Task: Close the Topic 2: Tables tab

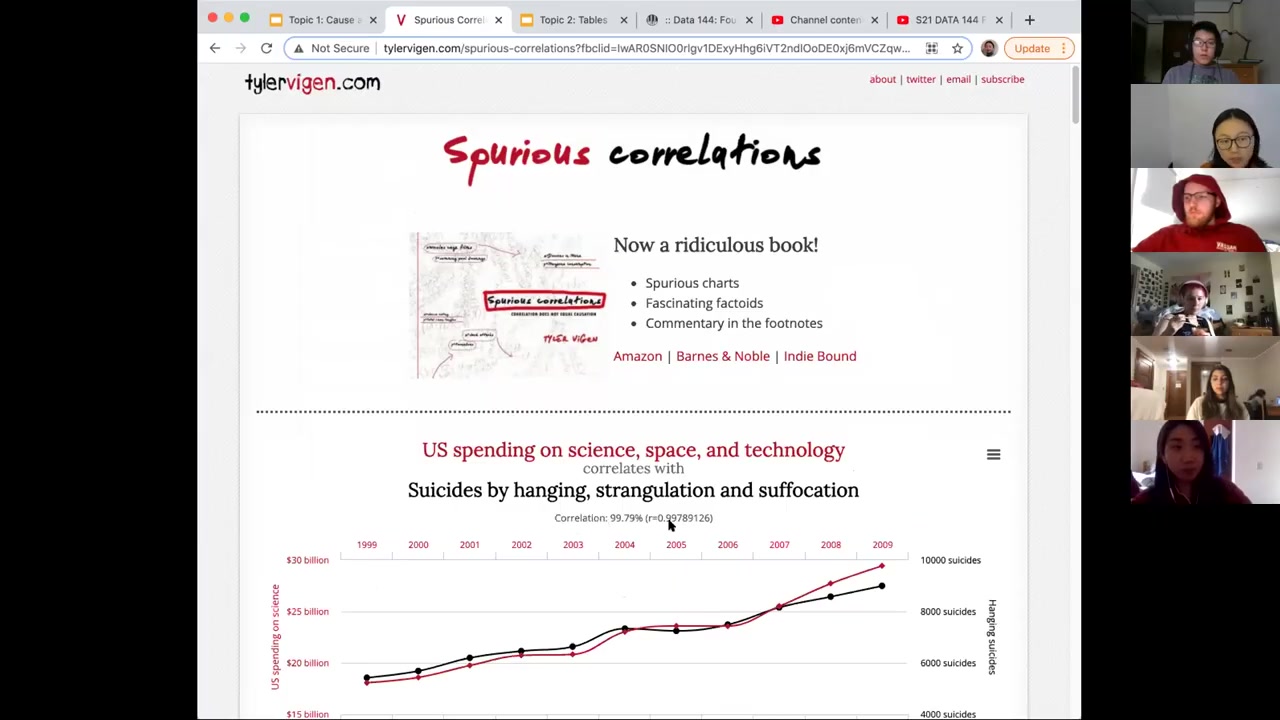Action: (x=623, y=20)
